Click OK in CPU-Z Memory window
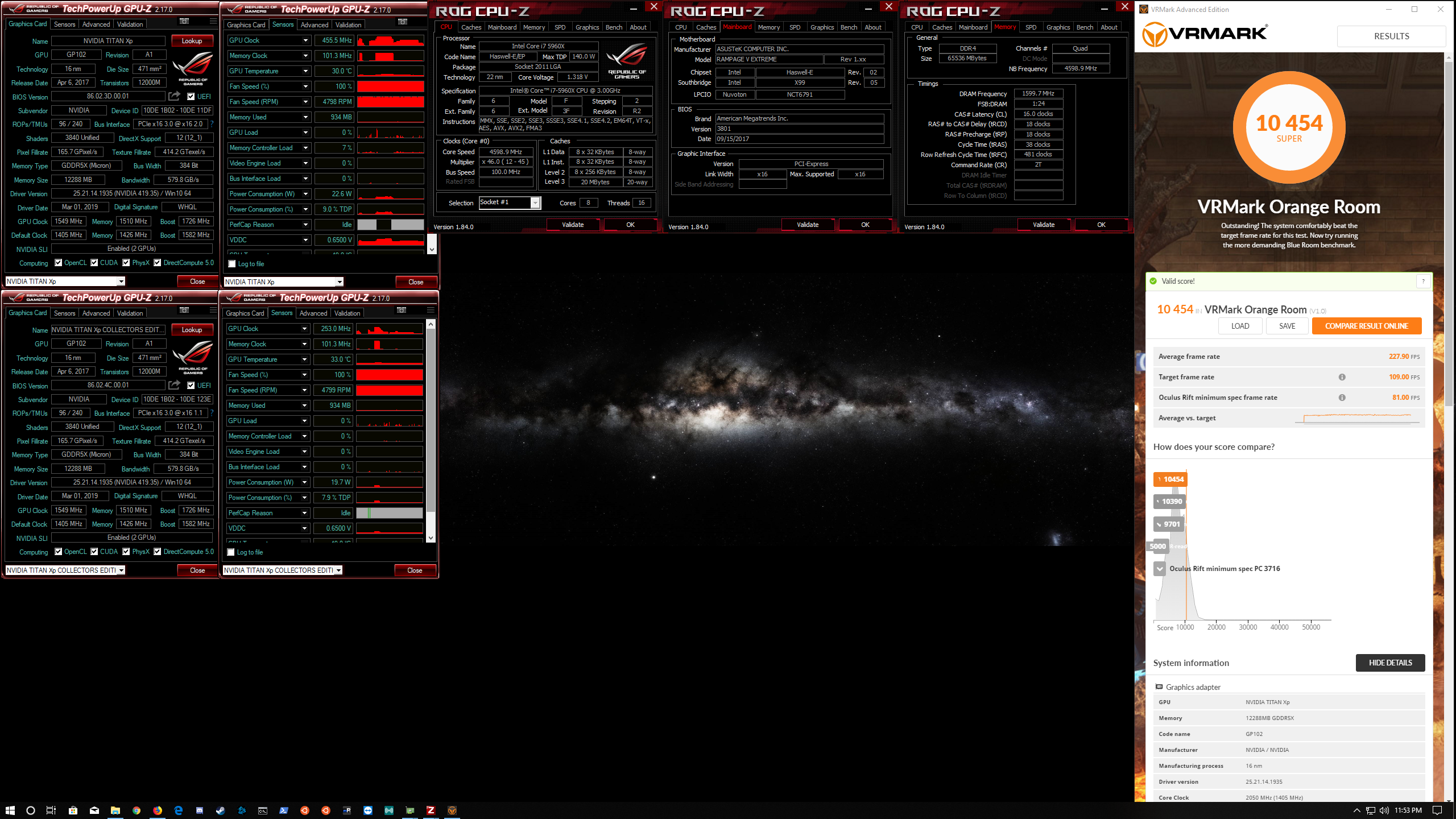Image resolution: width=1456 pixels, height=819 pixels. click(1101, 225)
